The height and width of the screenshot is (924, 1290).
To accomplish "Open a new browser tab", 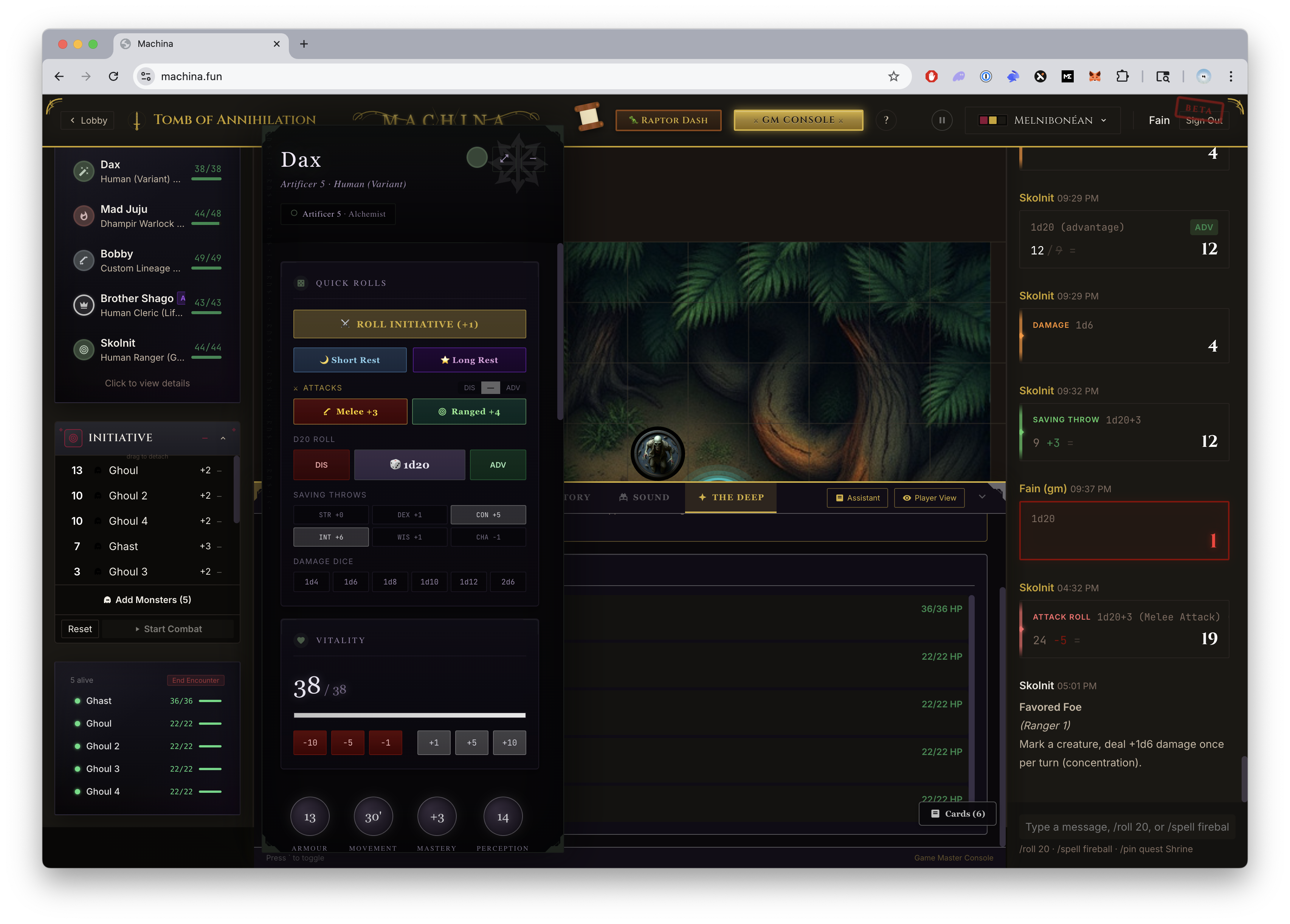I will pyautogui.click(x=304, y=44).
